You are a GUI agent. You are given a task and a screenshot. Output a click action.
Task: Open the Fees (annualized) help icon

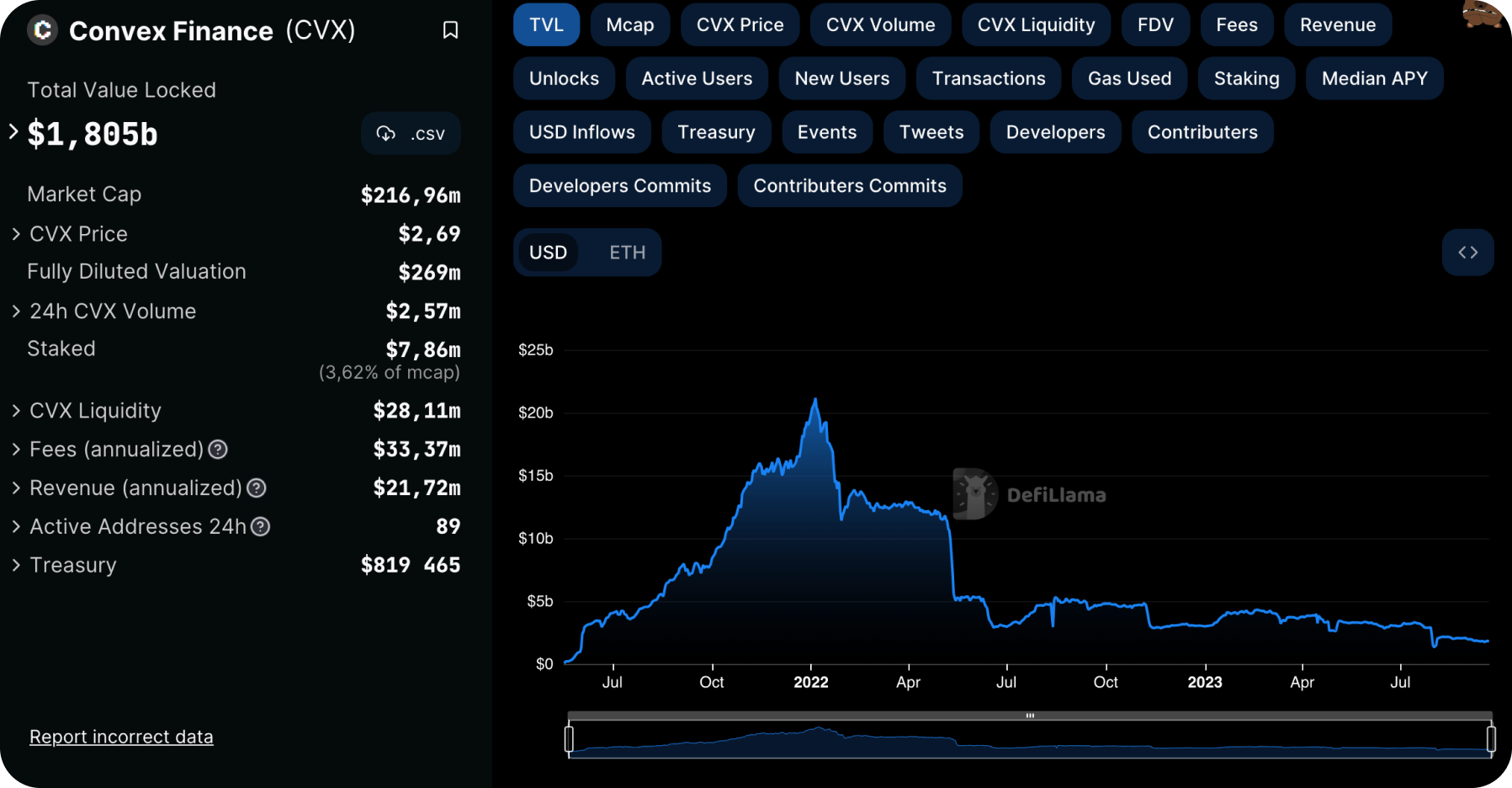218,450
